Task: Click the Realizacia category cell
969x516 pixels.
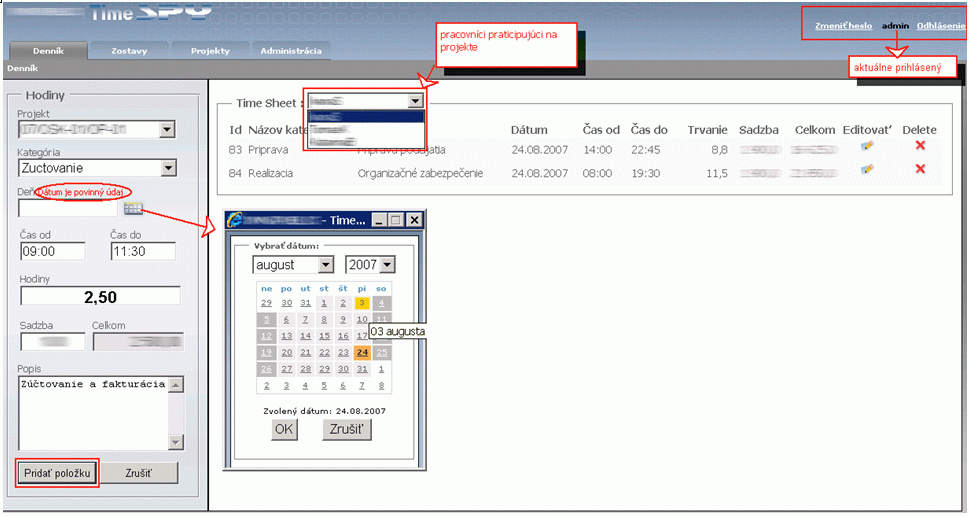Action: (x=271, y=174)
